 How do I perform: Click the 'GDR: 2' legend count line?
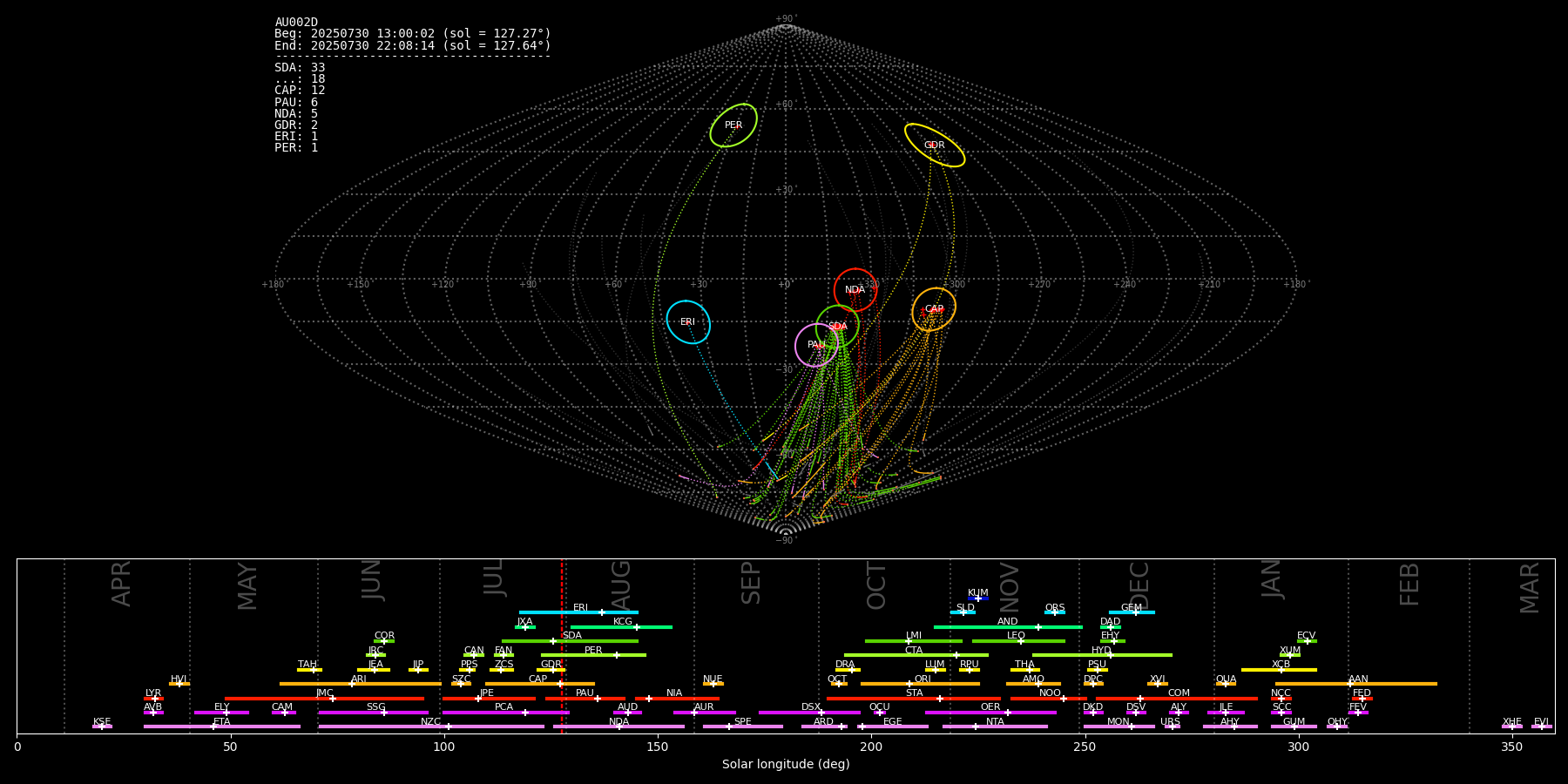296,125
